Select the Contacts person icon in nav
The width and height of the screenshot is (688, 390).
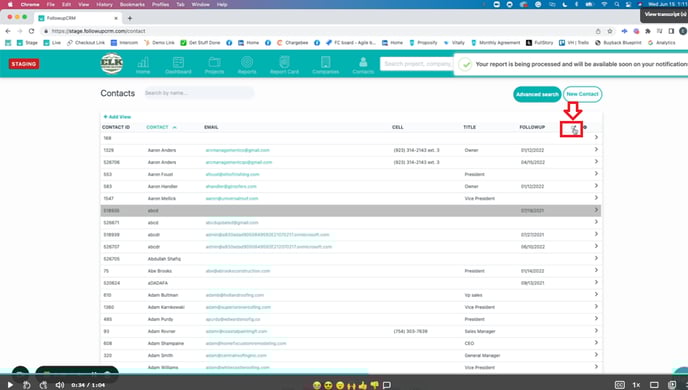tap(363, 65)
